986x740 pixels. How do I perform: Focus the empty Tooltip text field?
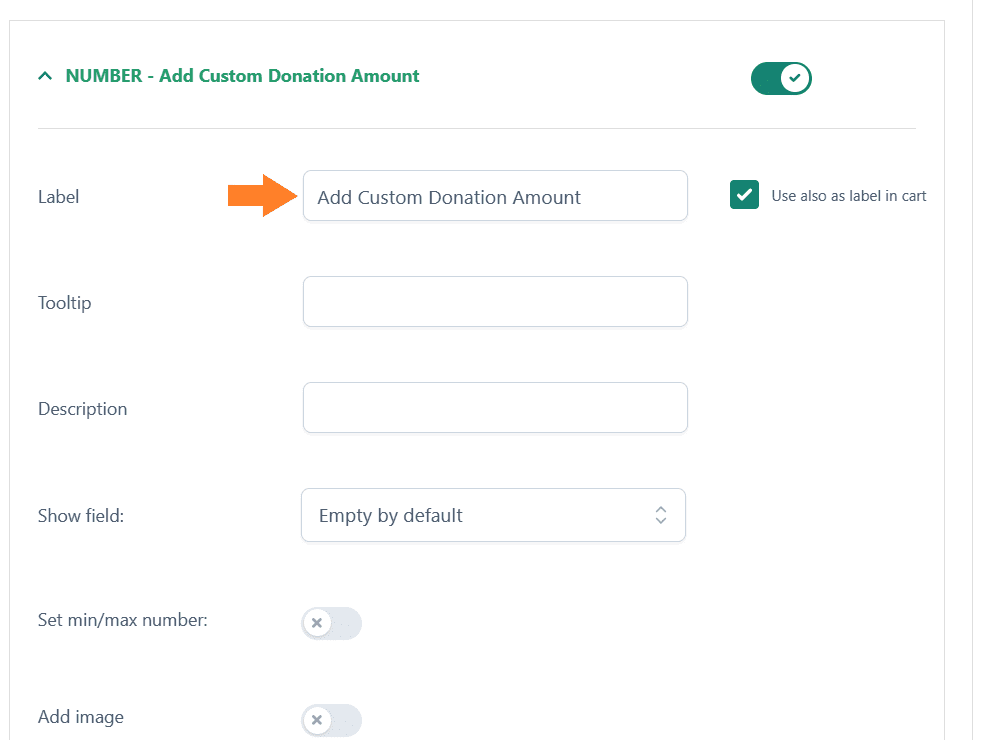click(x=495, y=302)
